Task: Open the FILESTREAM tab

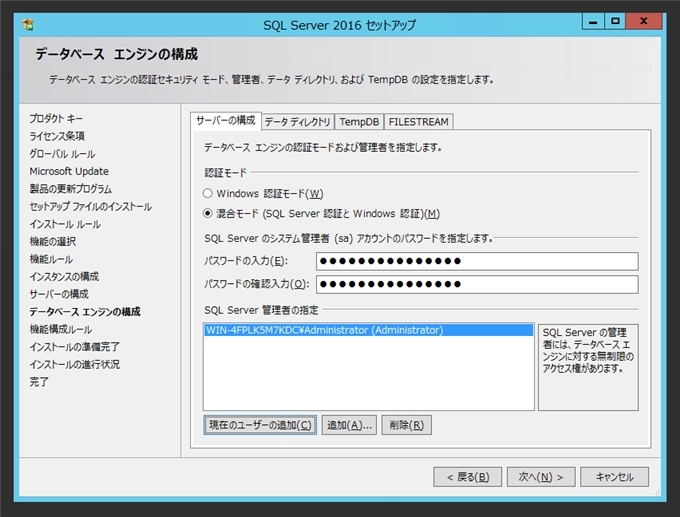Action: 418,122
